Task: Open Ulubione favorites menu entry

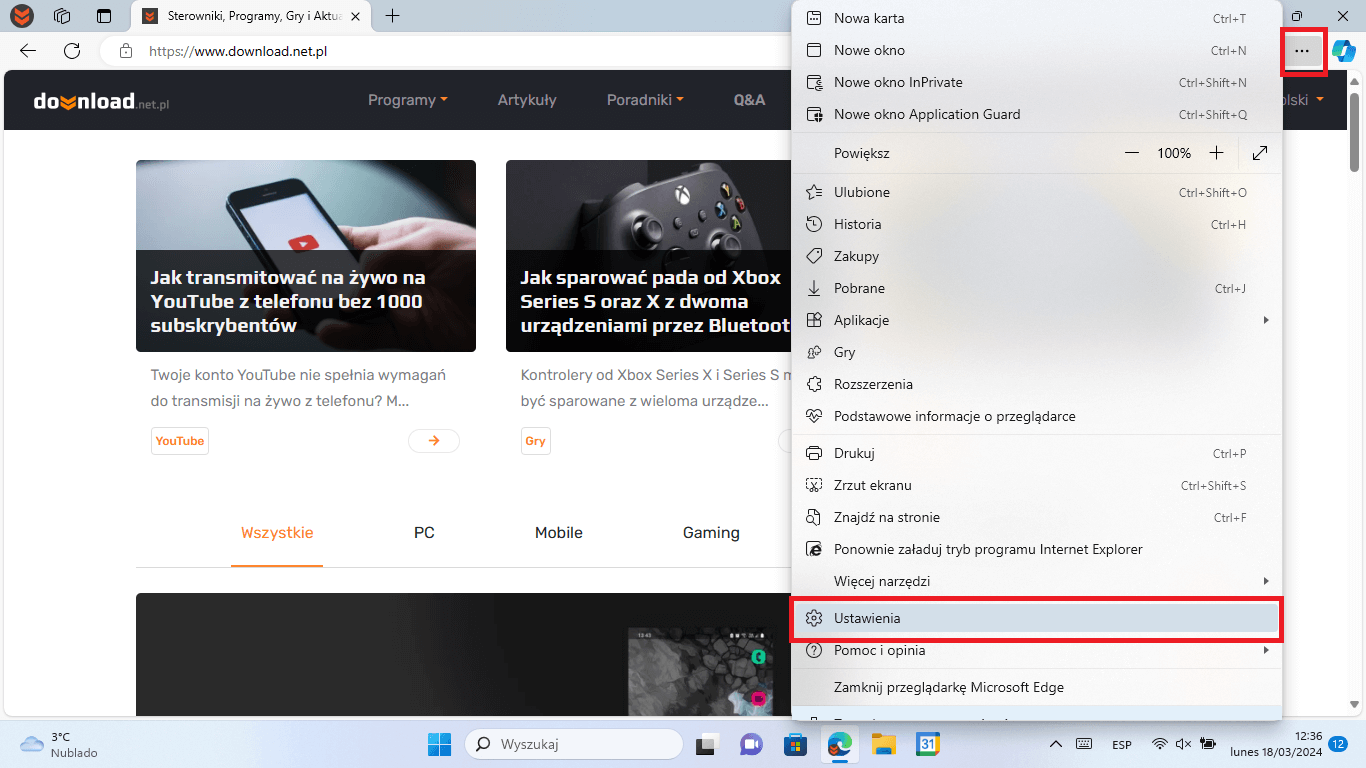Action: coord(1036,192)
